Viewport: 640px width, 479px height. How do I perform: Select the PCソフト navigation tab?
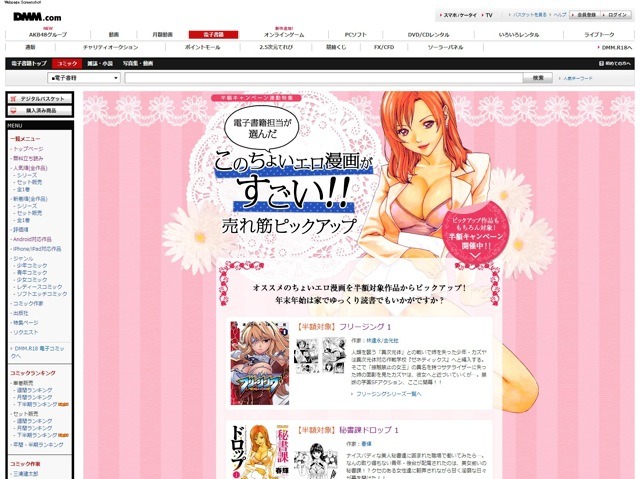pos(356,35)
